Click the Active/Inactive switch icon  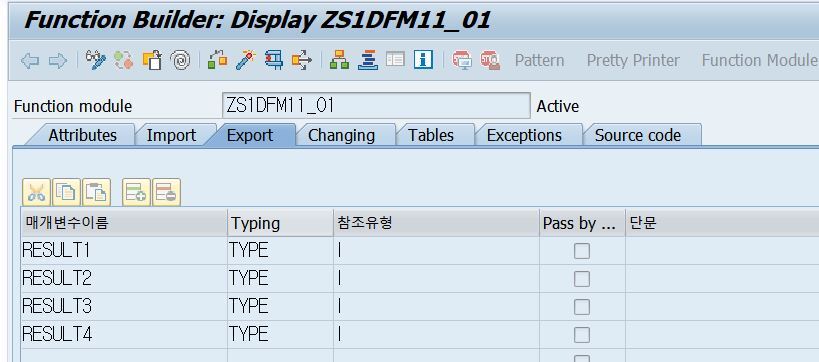124,61
